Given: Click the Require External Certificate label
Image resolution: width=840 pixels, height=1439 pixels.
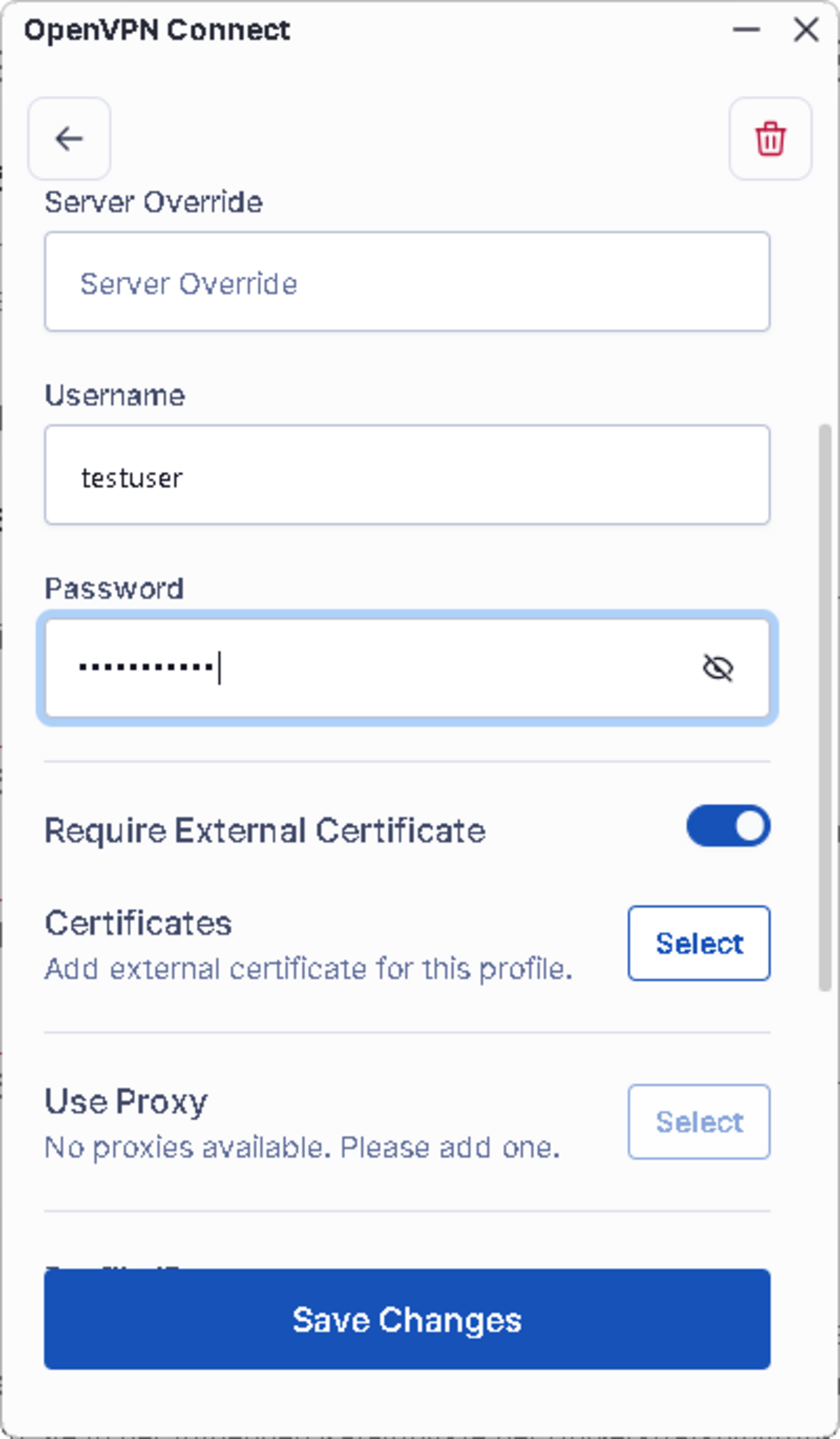Looking at the screenshot, I should coord(265,831).
